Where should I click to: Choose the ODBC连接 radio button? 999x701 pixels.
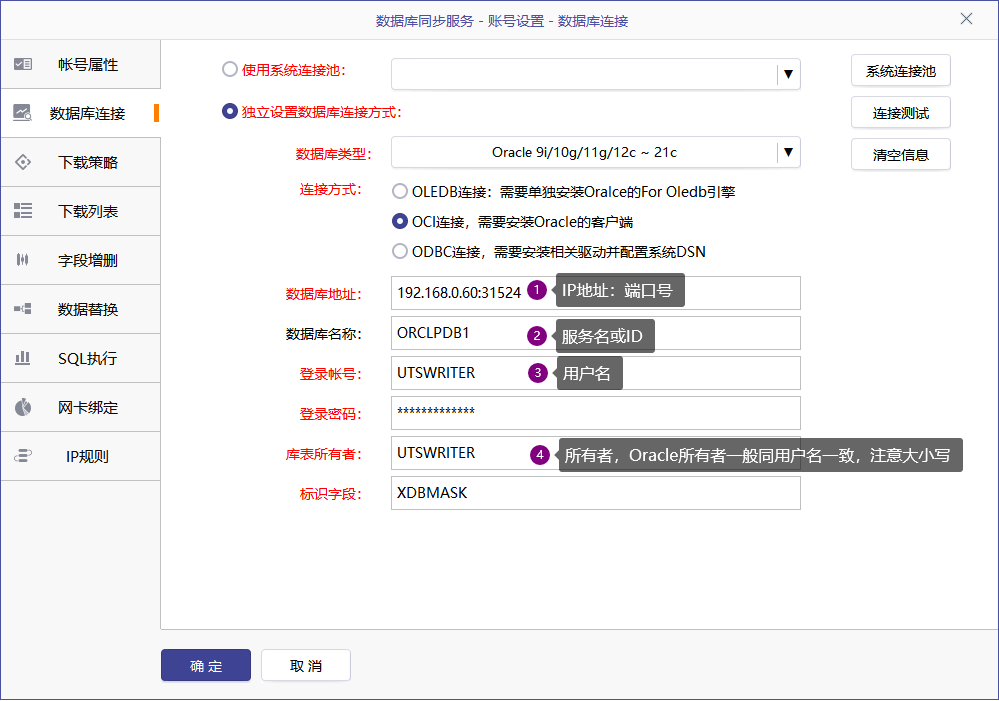pyautogui.click(x=399, y=251)
